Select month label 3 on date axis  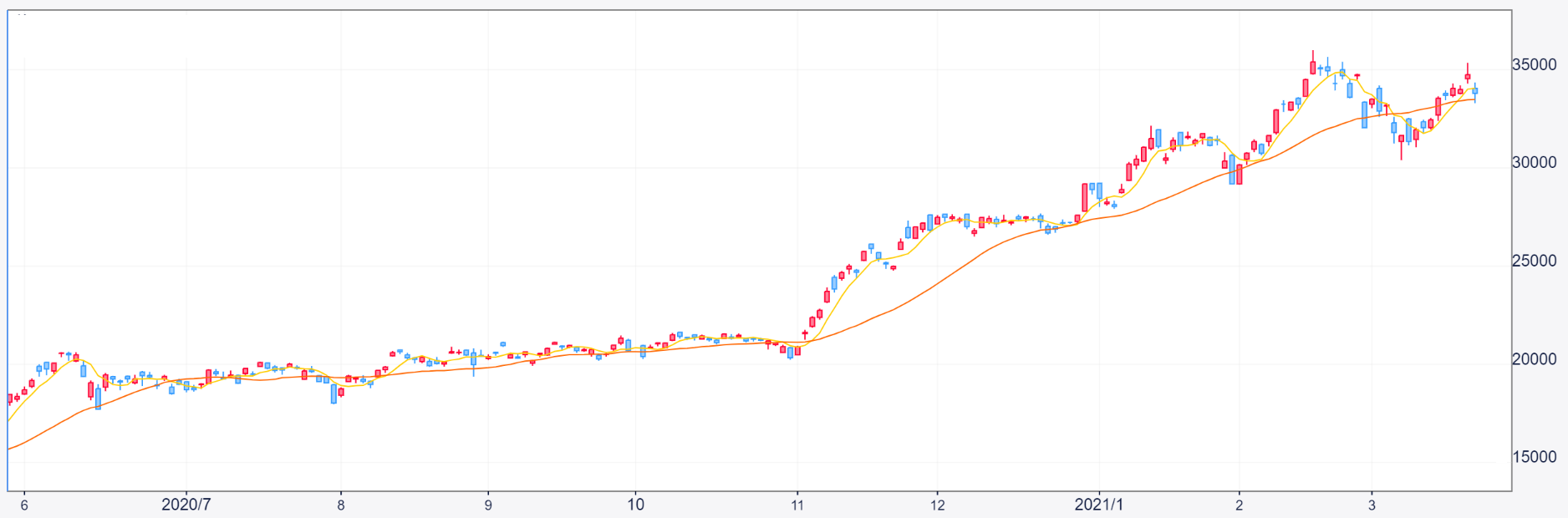coord(1372,505)
